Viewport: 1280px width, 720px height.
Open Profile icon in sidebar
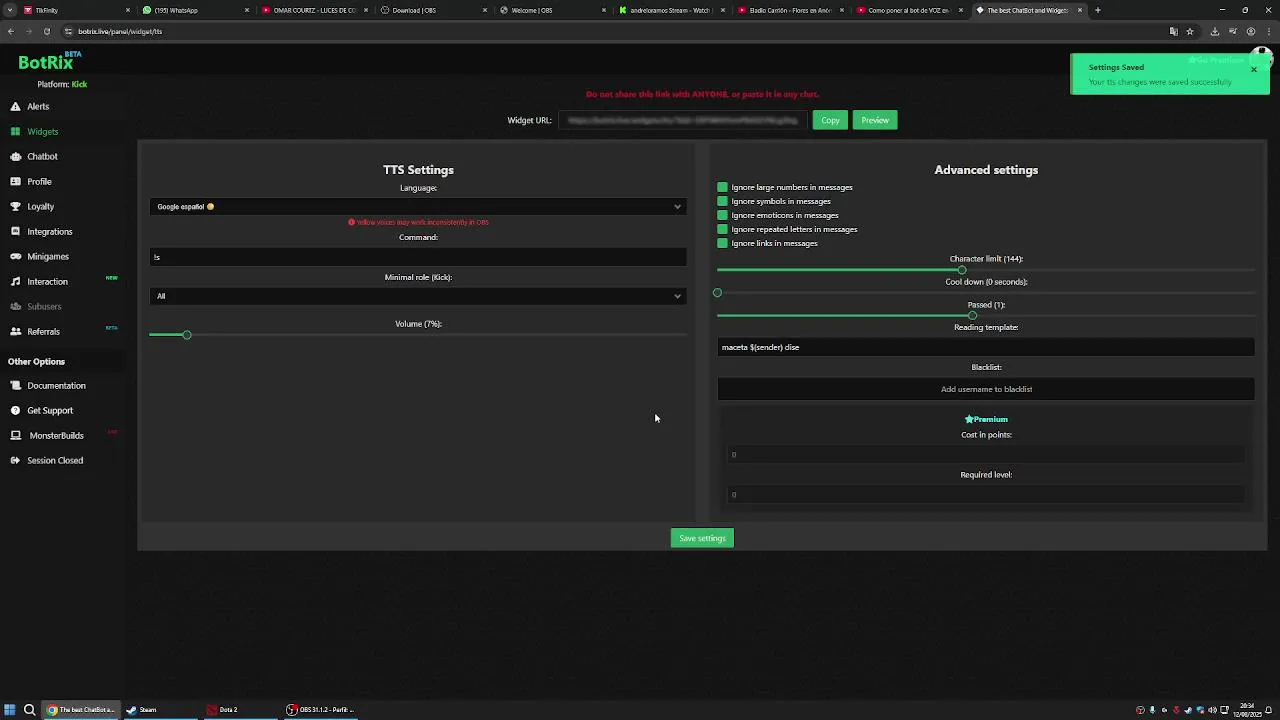tap(16, 181)
